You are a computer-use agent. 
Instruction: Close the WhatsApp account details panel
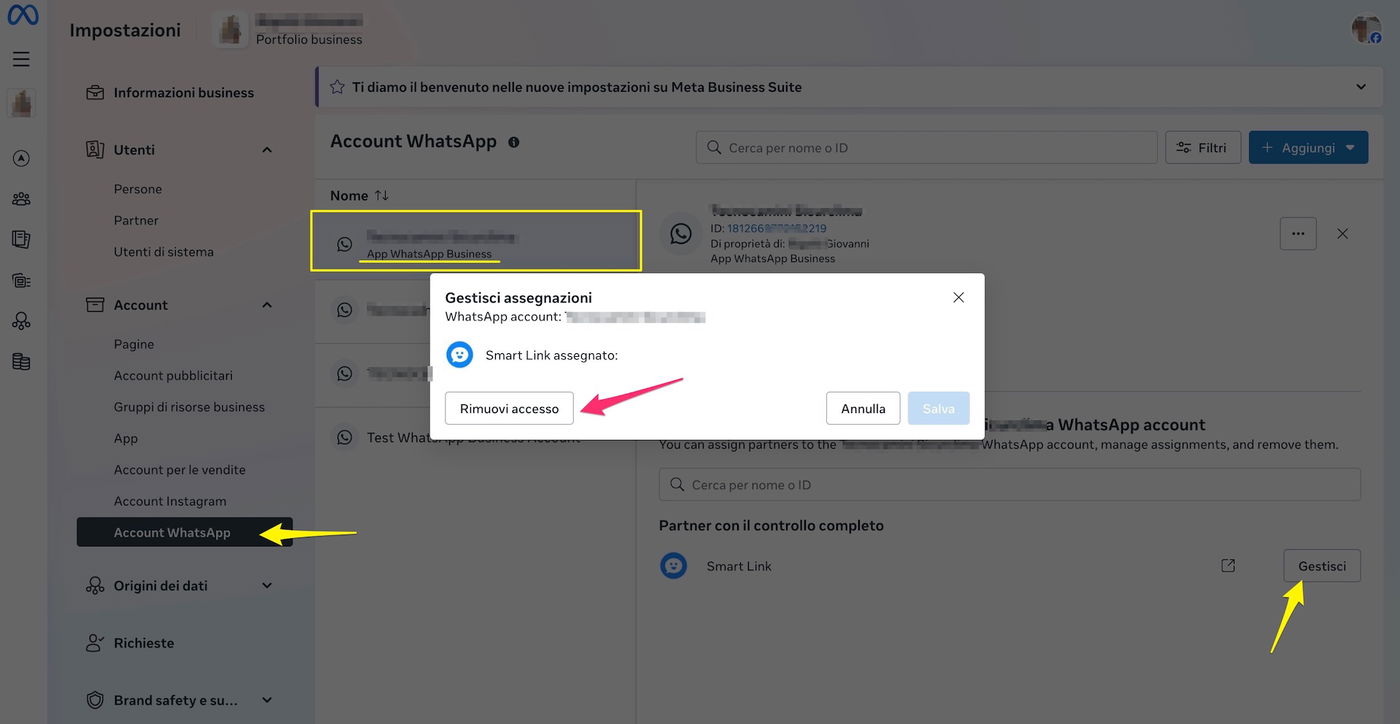[1343, 234]
